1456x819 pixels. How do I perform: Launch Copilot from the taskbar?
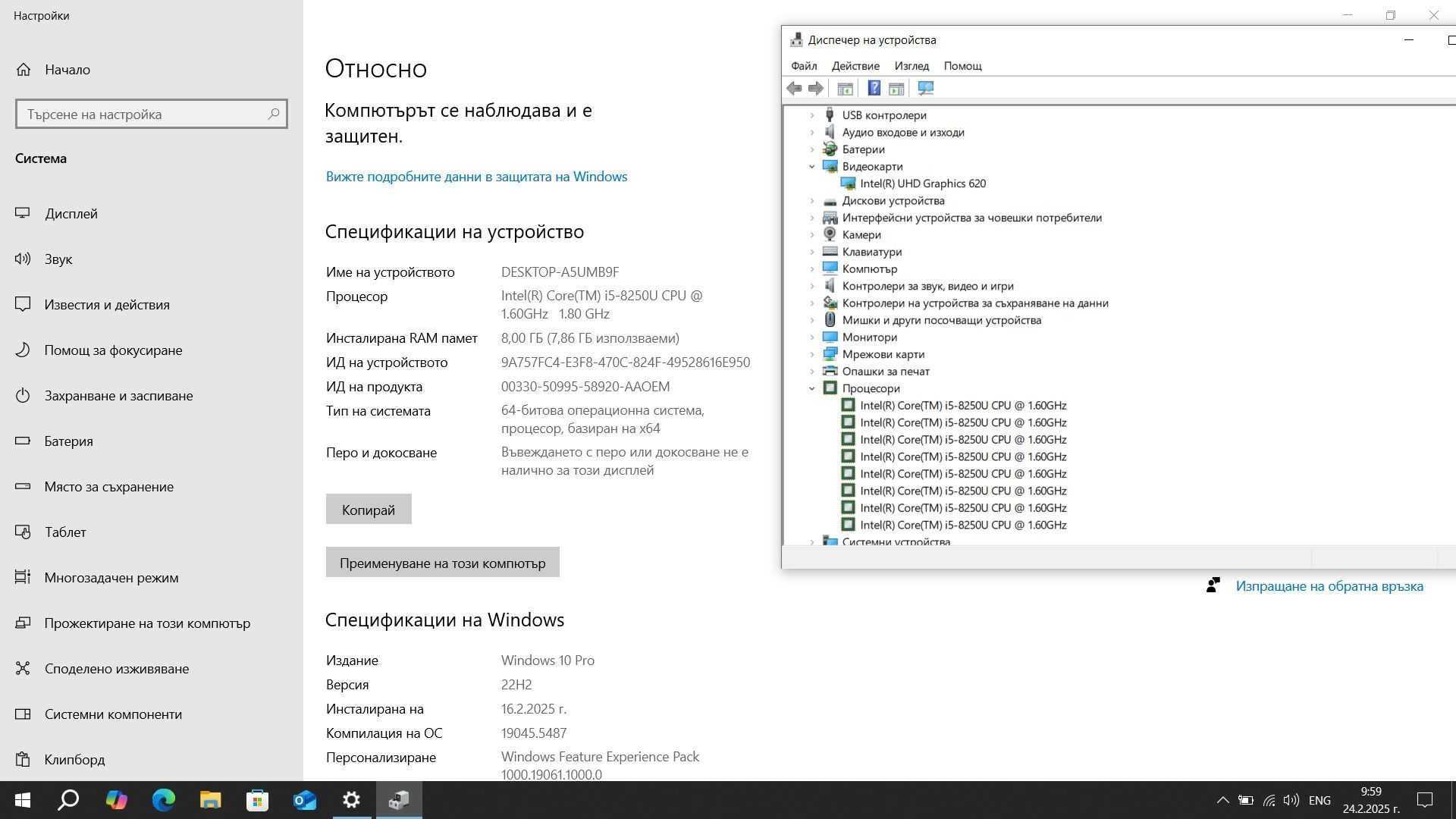click(x=116, y=800)
